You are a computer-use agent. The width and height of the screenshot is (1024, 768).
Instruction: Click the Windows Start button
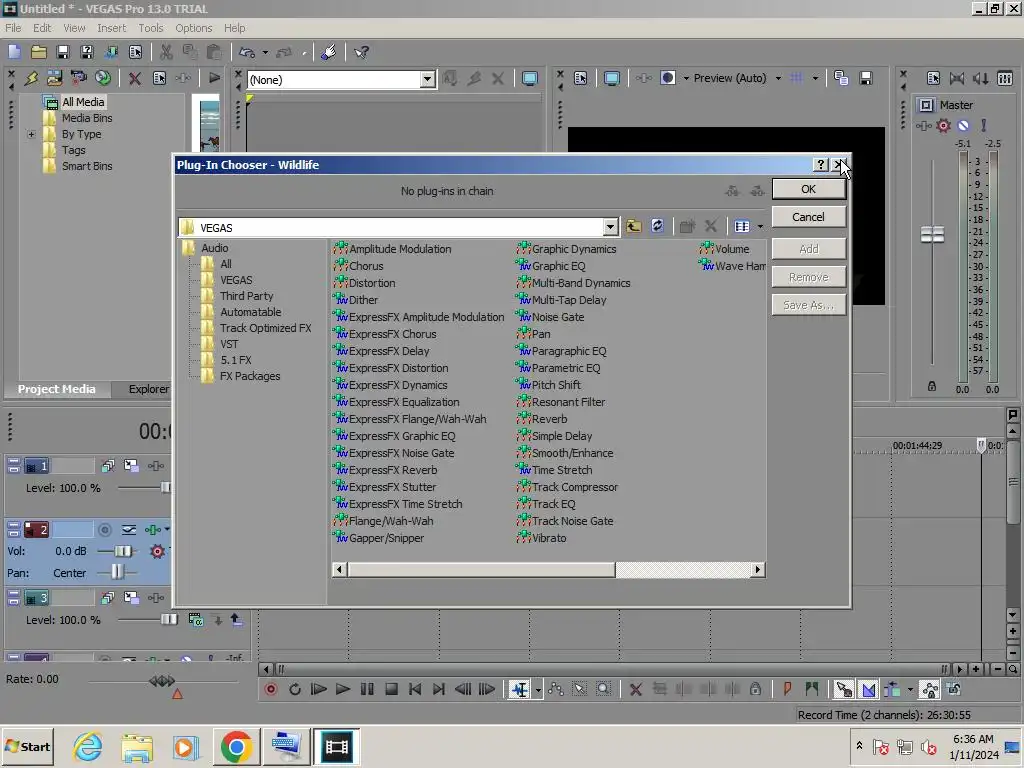(28, 746)
